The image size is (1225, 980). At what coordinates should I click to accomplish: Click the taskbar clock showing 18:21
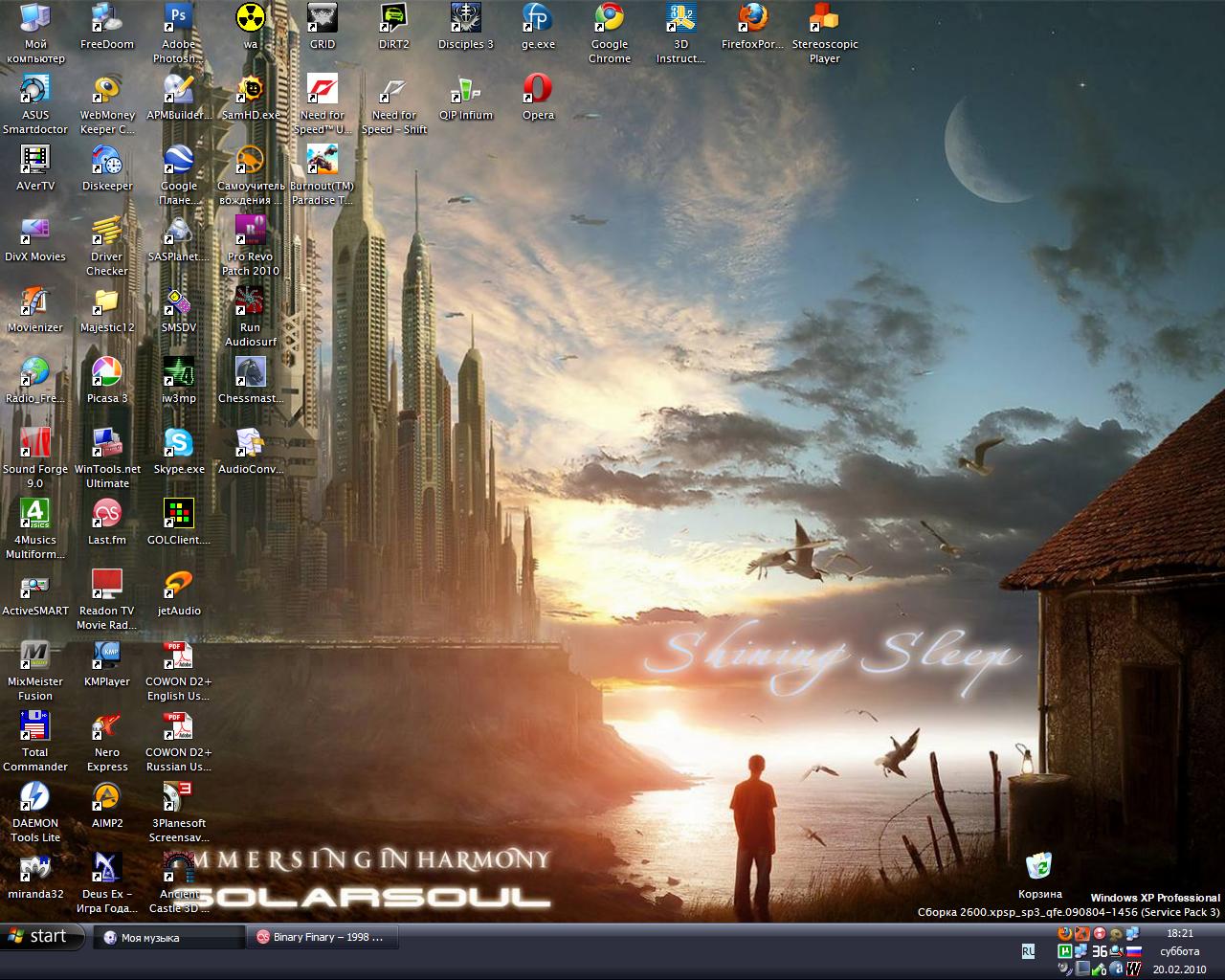click(x=1180, y=933)
